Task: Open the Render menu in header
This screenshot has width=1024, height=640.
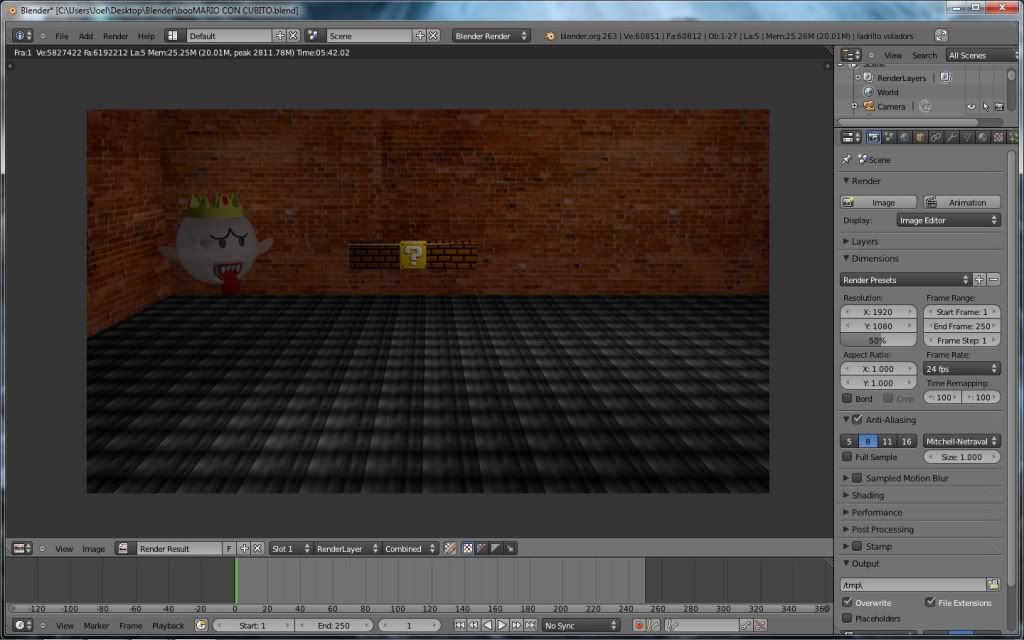Action: [116, 36]
